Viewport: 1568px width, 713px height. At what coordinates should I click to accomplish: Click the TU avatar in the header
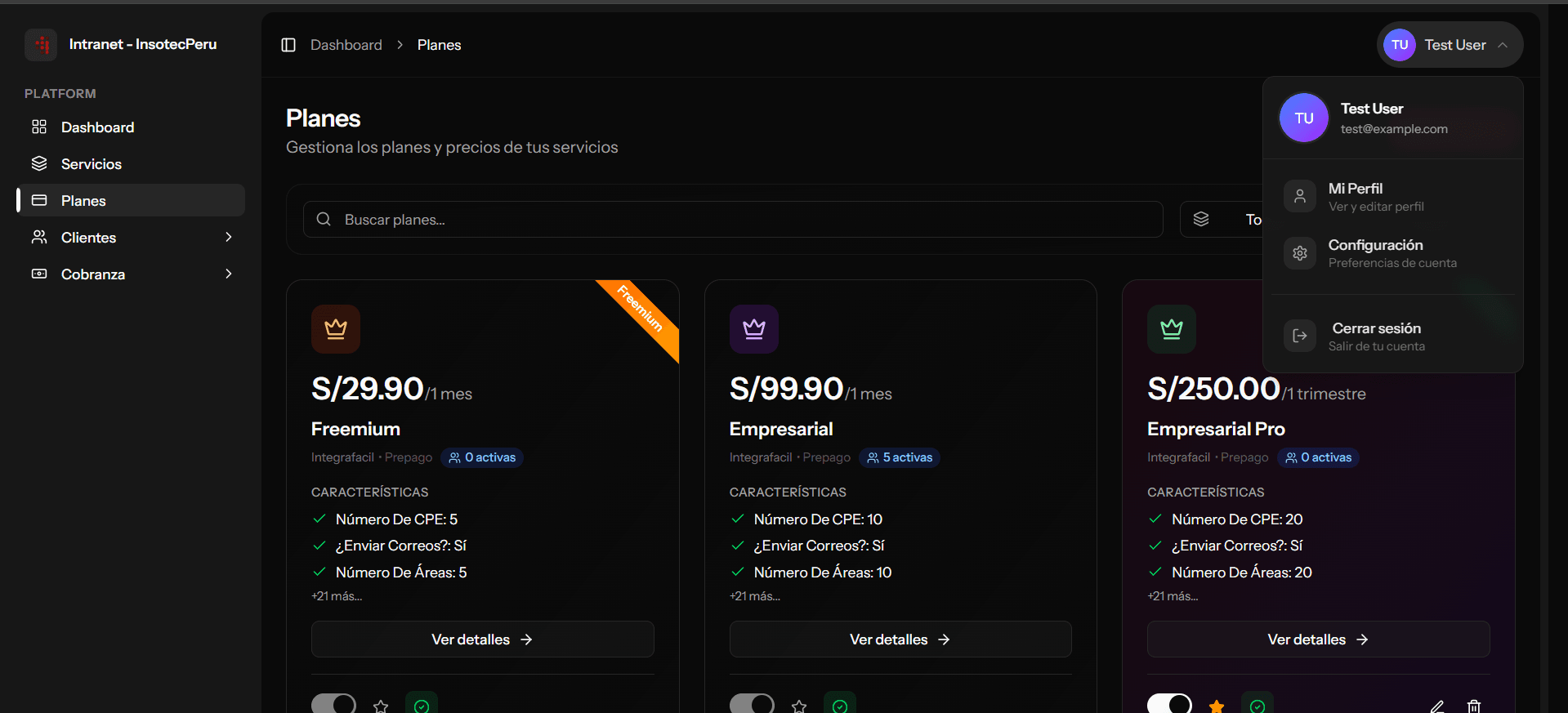(x=1400, y=45)
